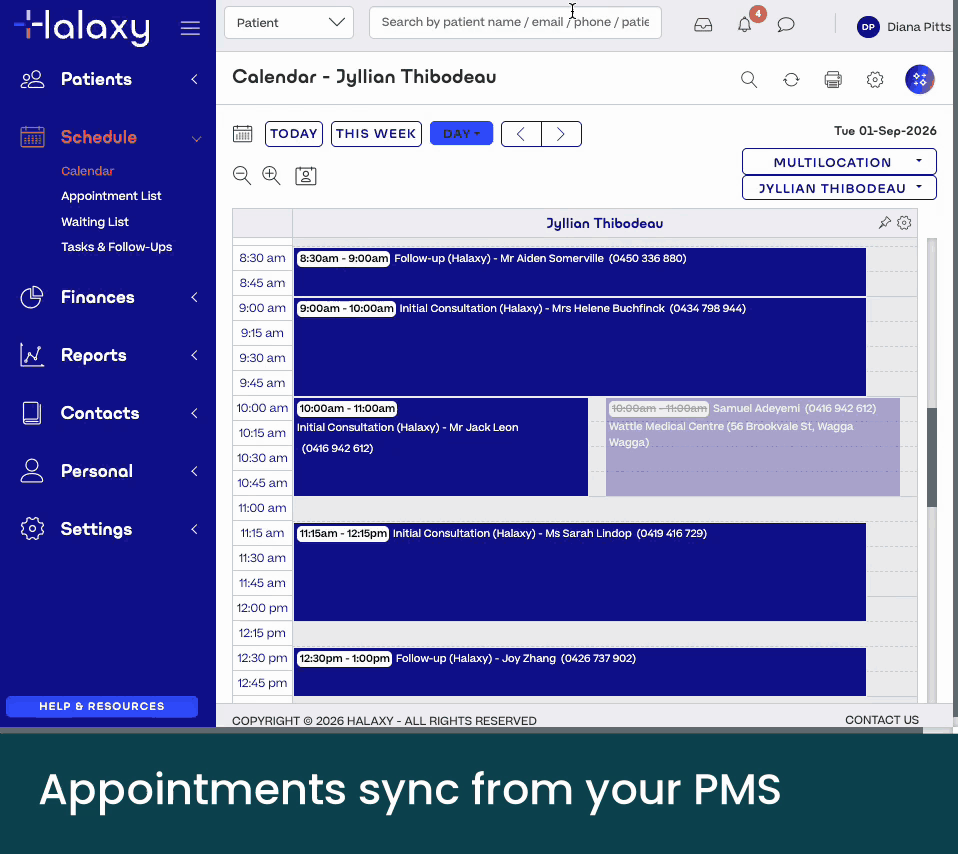Screen dimensions: 958x854
Task: Collapse the Schedule menu chevron
Action: (196, 139)
